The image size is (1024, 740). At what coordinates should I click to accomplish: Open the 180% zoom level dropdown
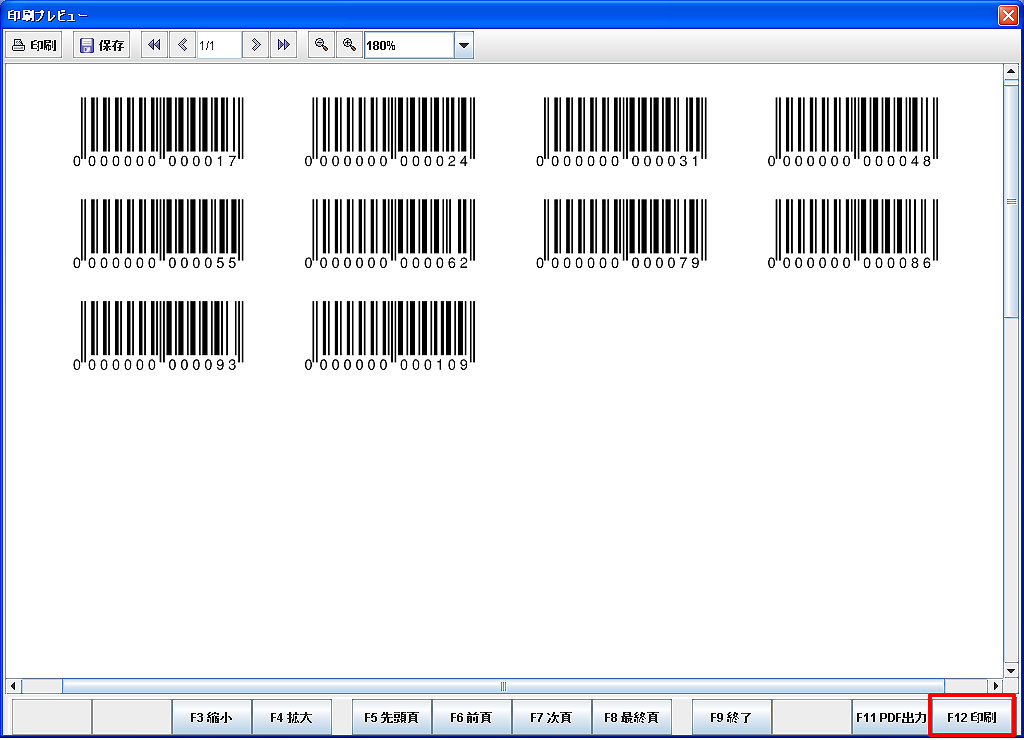click(463, 46)
